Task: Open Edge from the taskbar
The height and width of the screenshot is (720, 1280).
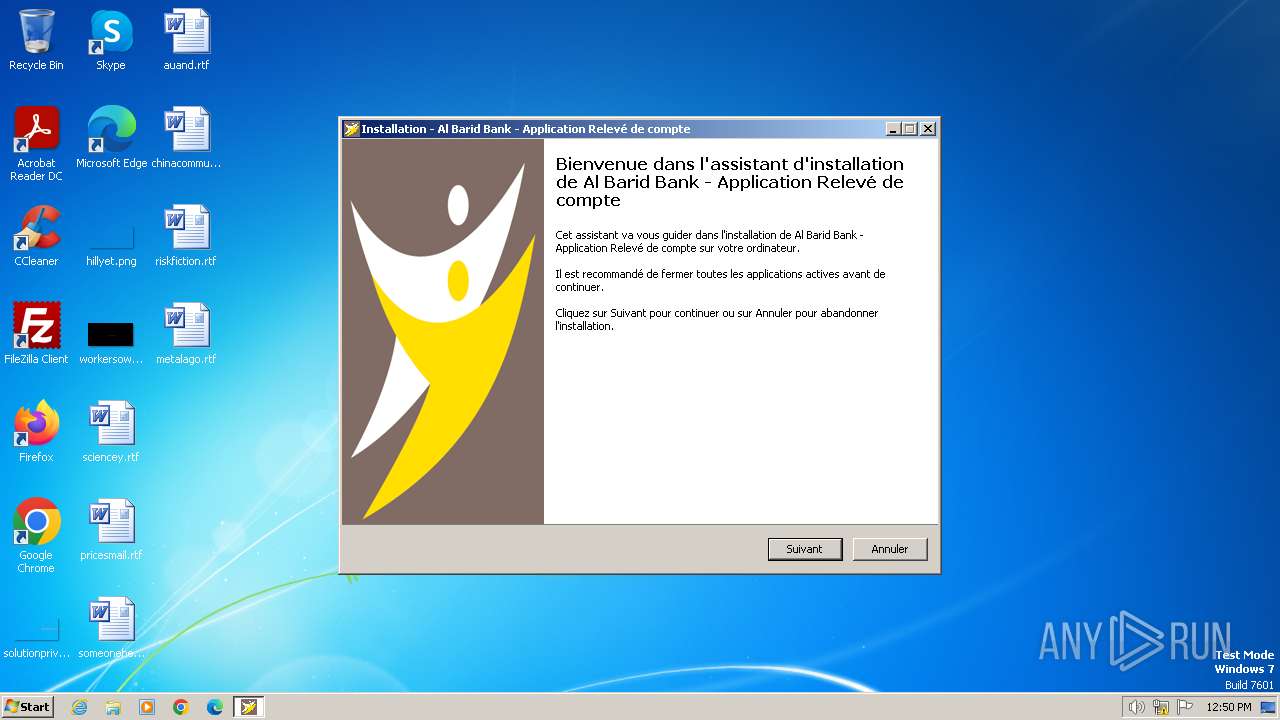Action: tap(215, 707)
